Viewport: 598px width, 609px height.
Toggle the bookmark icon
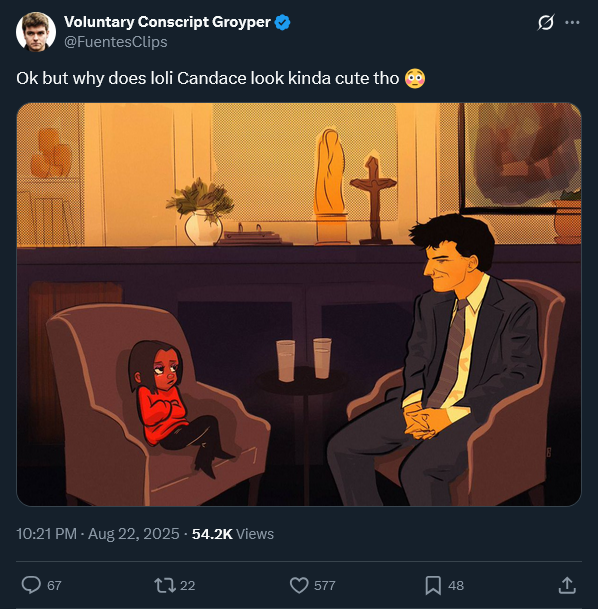pos(433,585)
